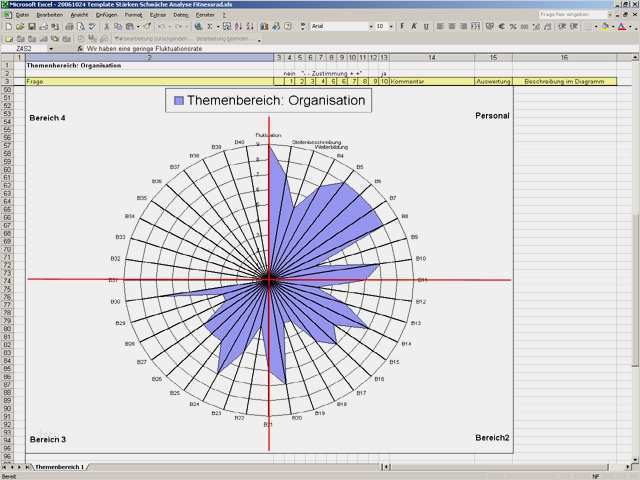The height and width of the screenshot is (480, 640).
Task: Open the Einfügen menu
Action: pos(104,15)
